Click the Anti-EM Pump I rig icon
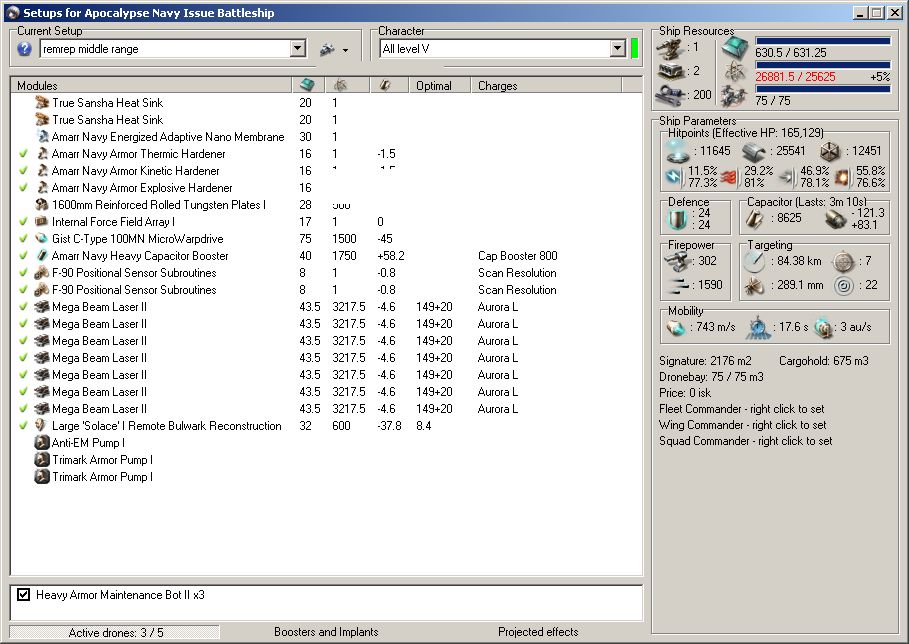 (x=42, y=443)
